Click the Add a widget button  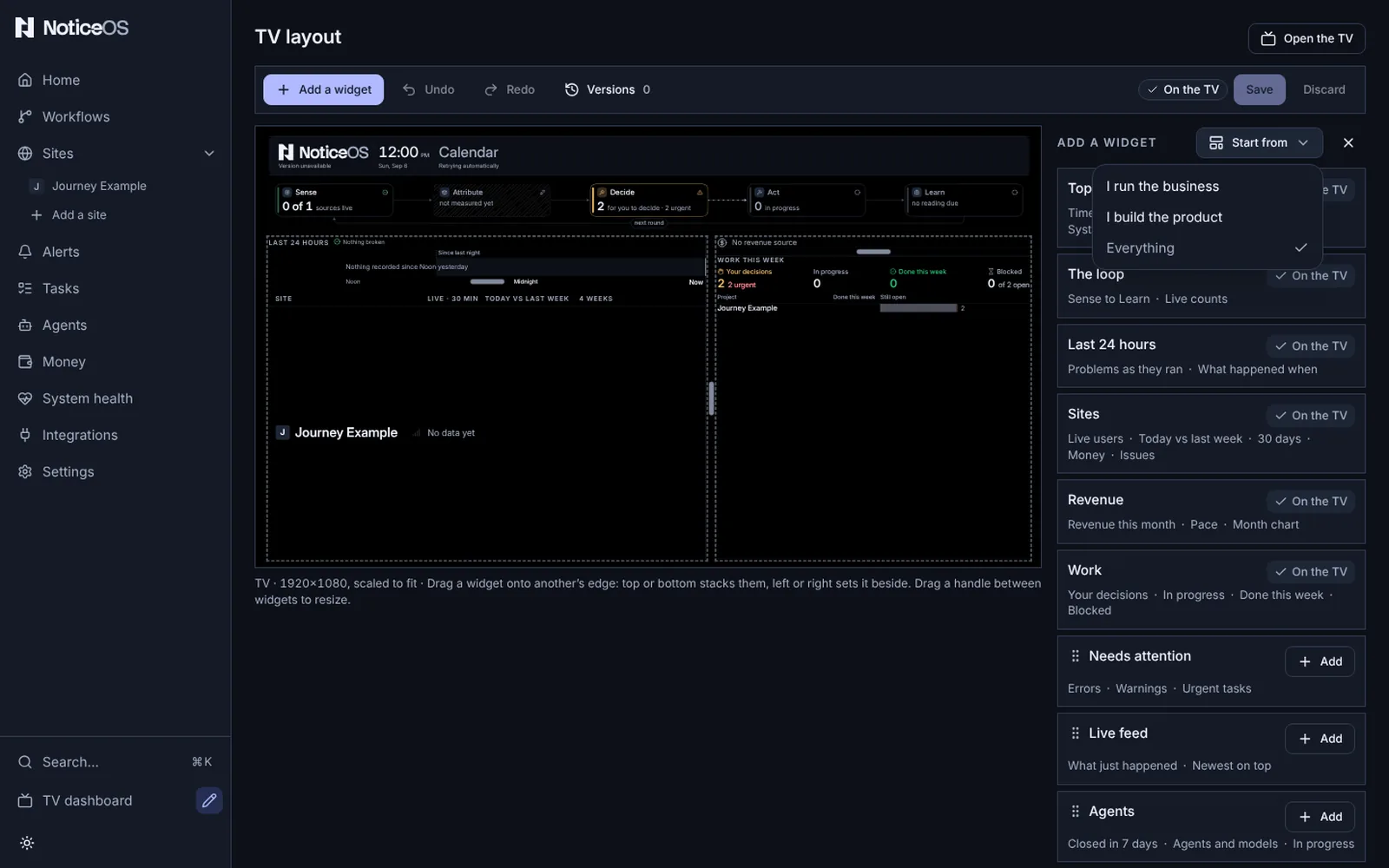(323, 89)
